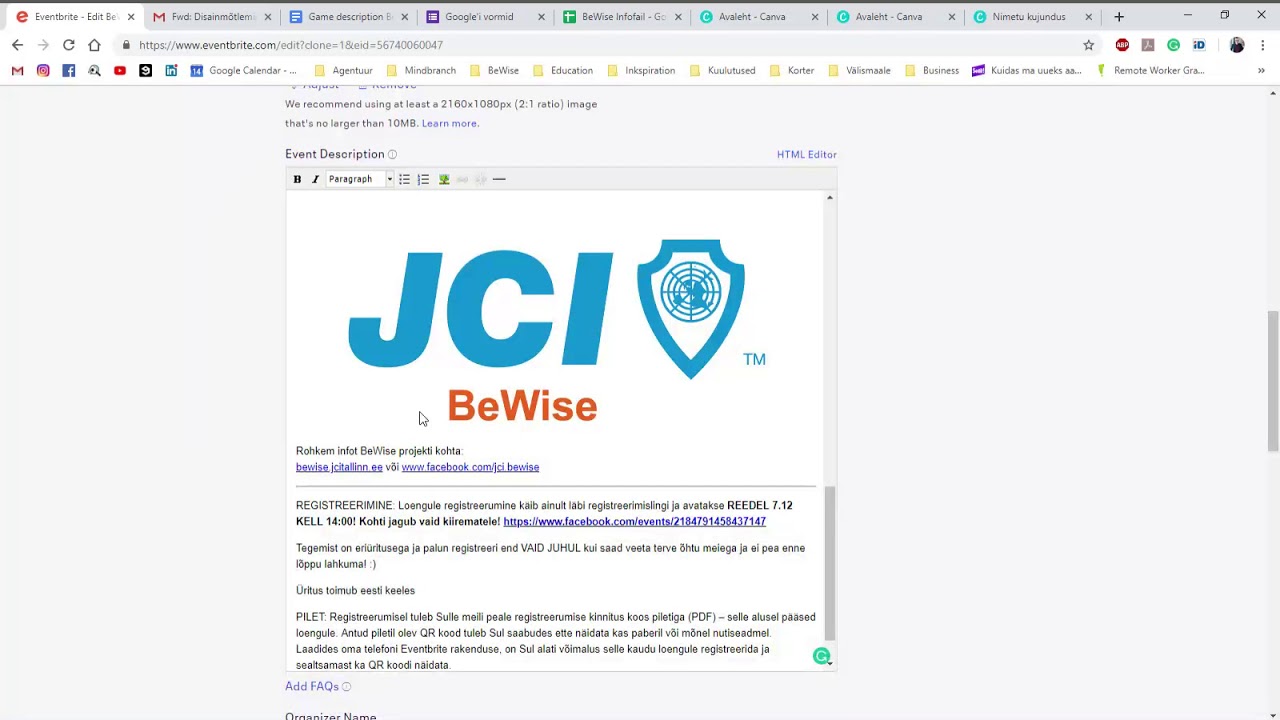This screenshot has height=720, width=1280.
Task: Click Add FAQs
Action: pyautogui.click(x=311, y=686)
